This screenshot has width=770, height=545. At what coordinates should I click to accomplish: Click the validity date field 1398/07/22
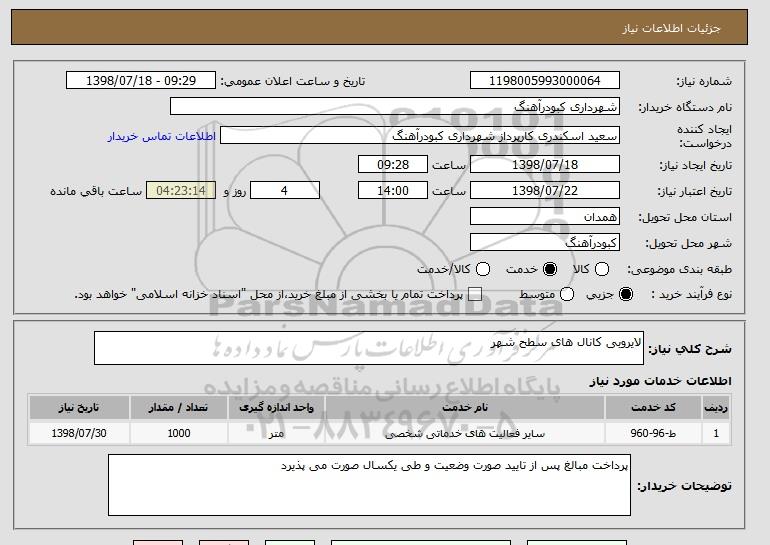point(545,191)
